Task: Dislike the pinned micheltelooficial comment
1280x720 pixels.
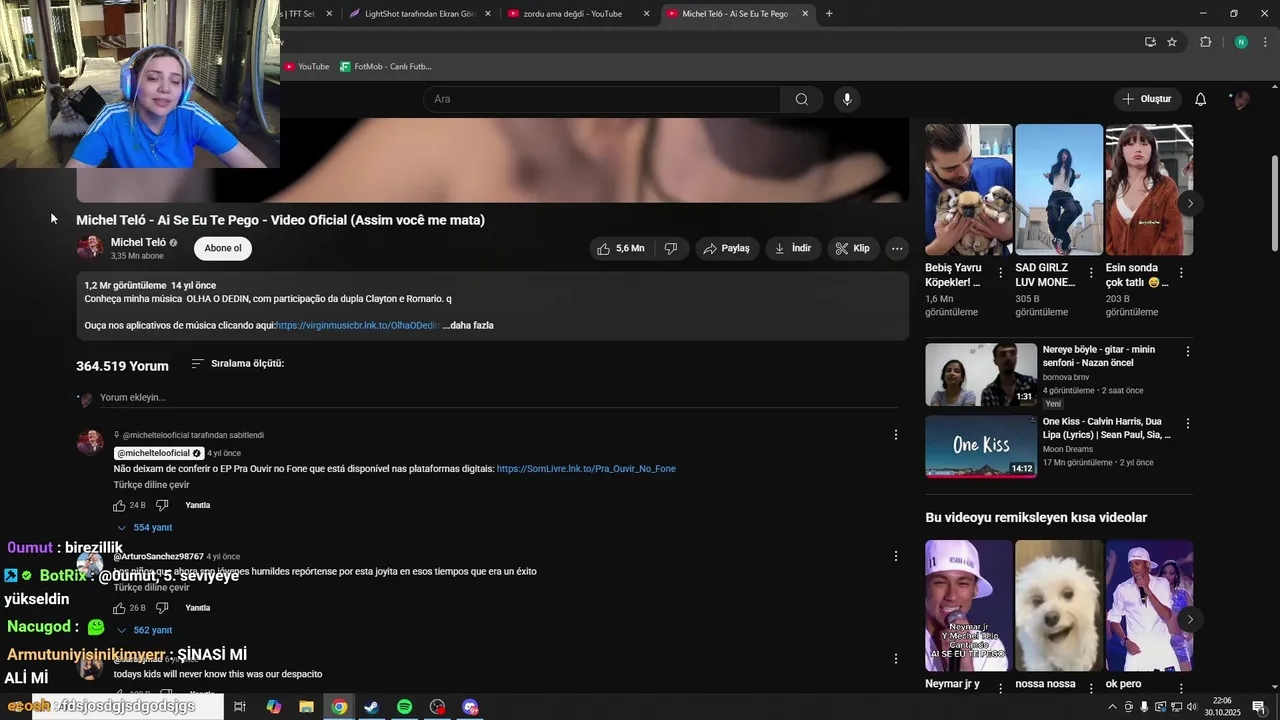Action: 162,505
